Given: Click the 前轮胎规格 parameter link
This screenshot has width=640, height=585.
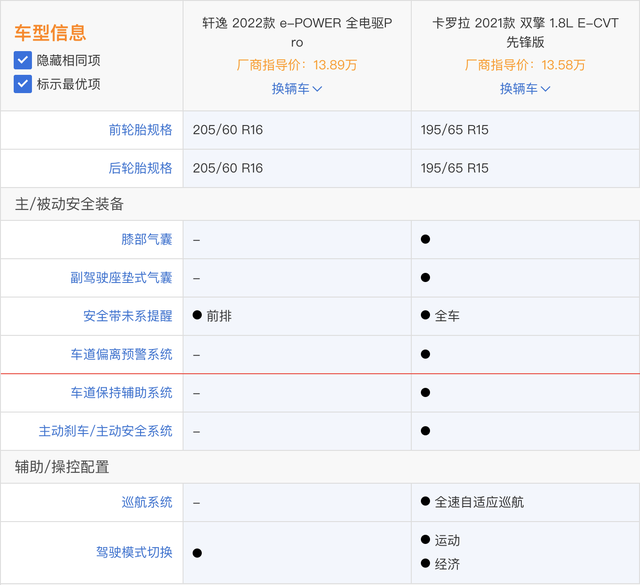Looking at the screenshot, I should (x=140, y=130).
